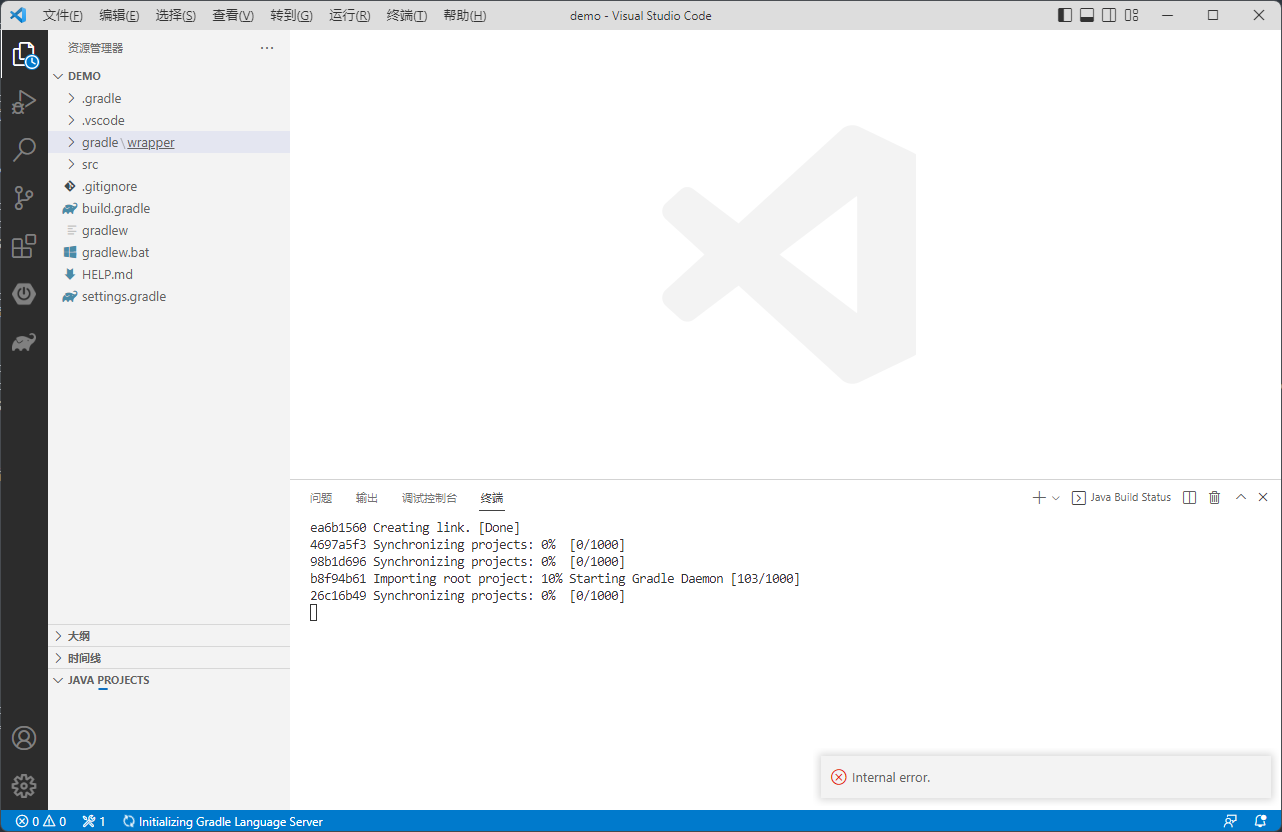Image resolution: width=1282 pixels, height=832 pixels.
Task: Open the Manage gear icon
Action: (x=24, y=786)
